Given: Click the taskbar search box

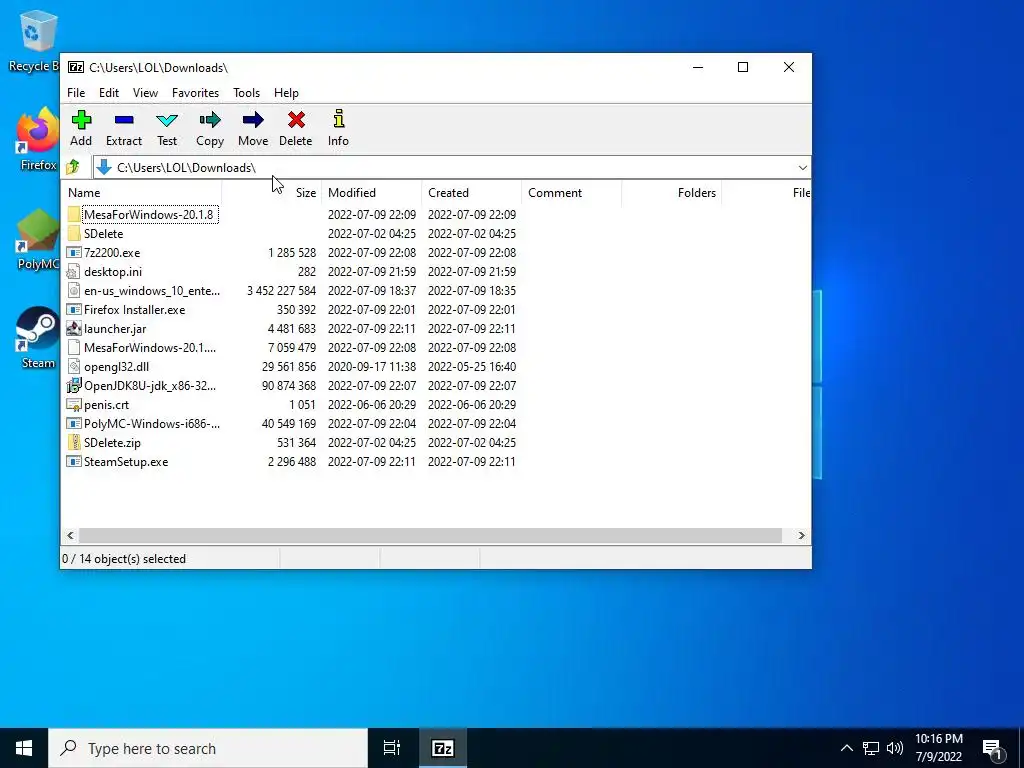Looking at the screenshot, I should coord(208,748).
